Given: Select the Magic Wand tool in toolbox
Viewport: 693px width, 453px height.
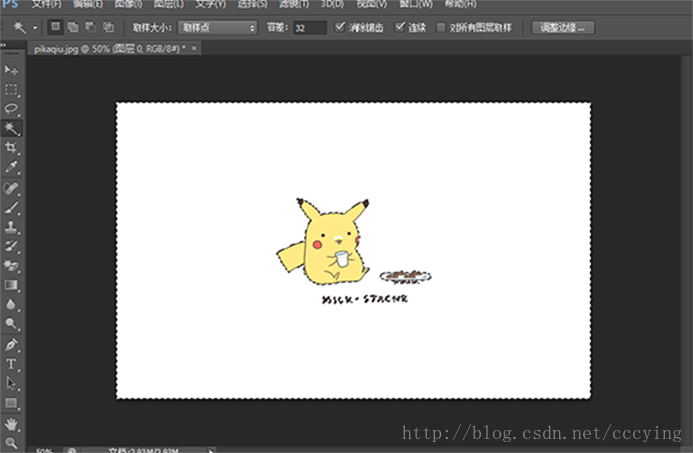Looking at the screenshot, I should pos(11,128).
